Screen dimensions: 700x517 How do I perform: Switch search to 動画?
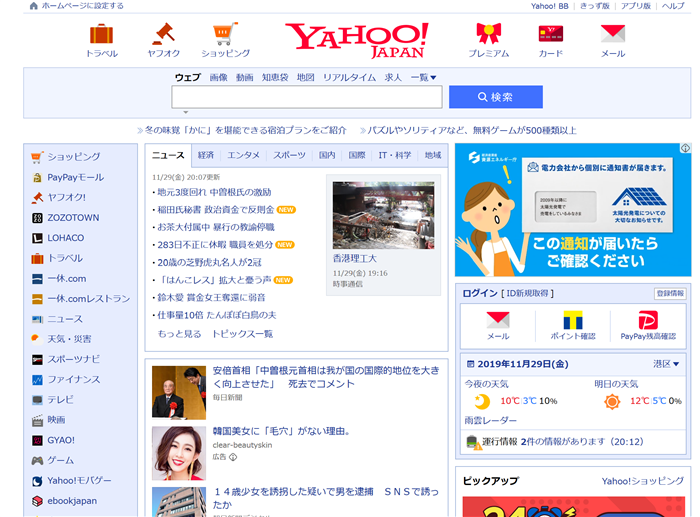tap(245, 77)
